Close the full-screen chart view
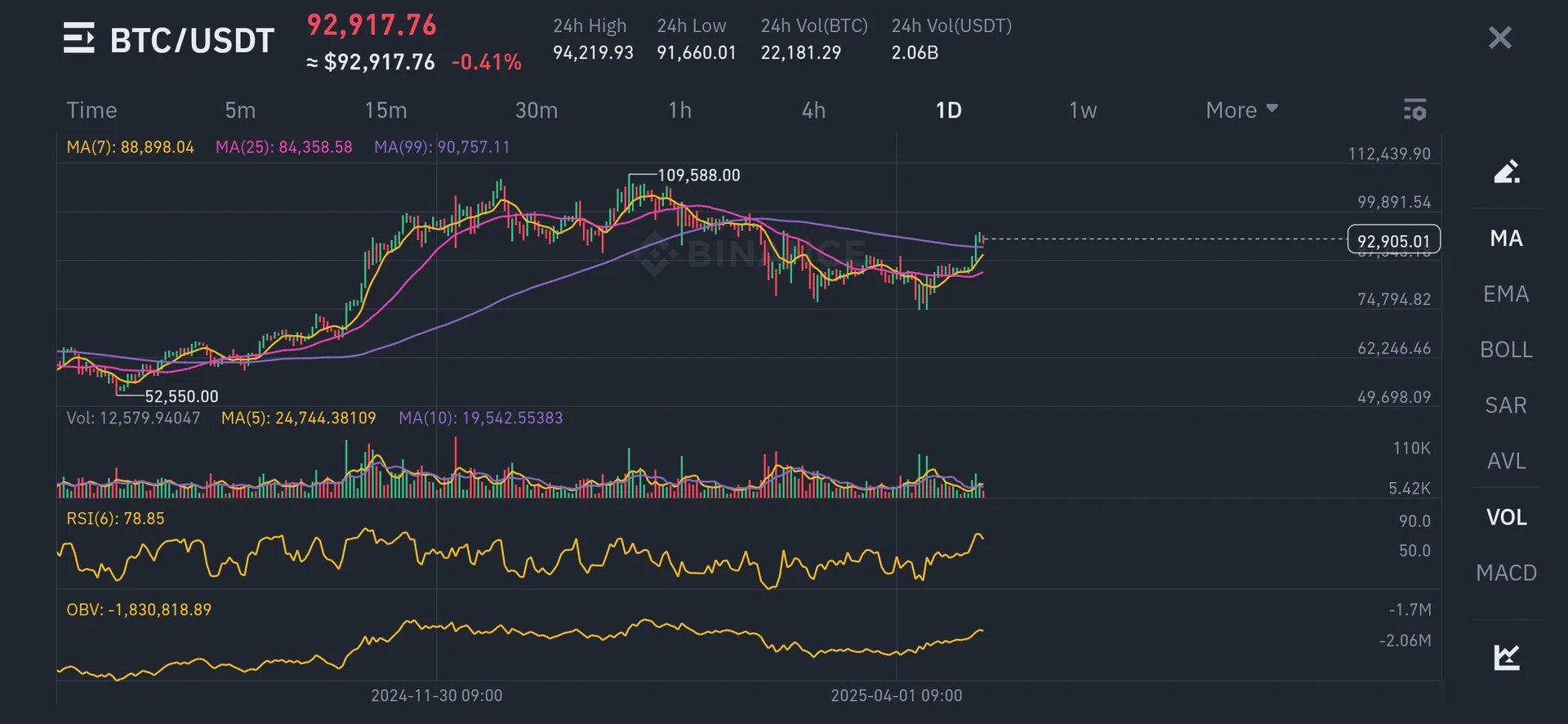Image resolution: width=1568 pixels, height=724 pixels. coord(1499,38)
